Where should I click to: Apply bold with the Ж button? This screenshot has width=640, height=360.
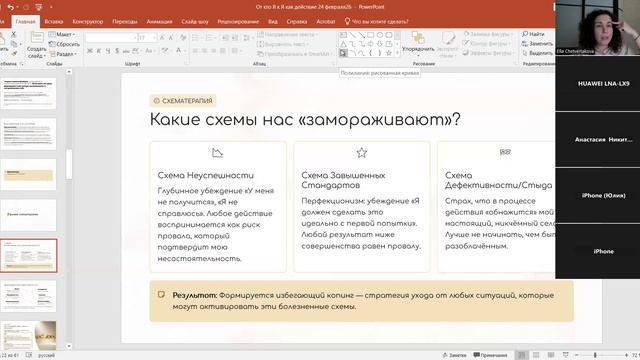pos(89,51)
